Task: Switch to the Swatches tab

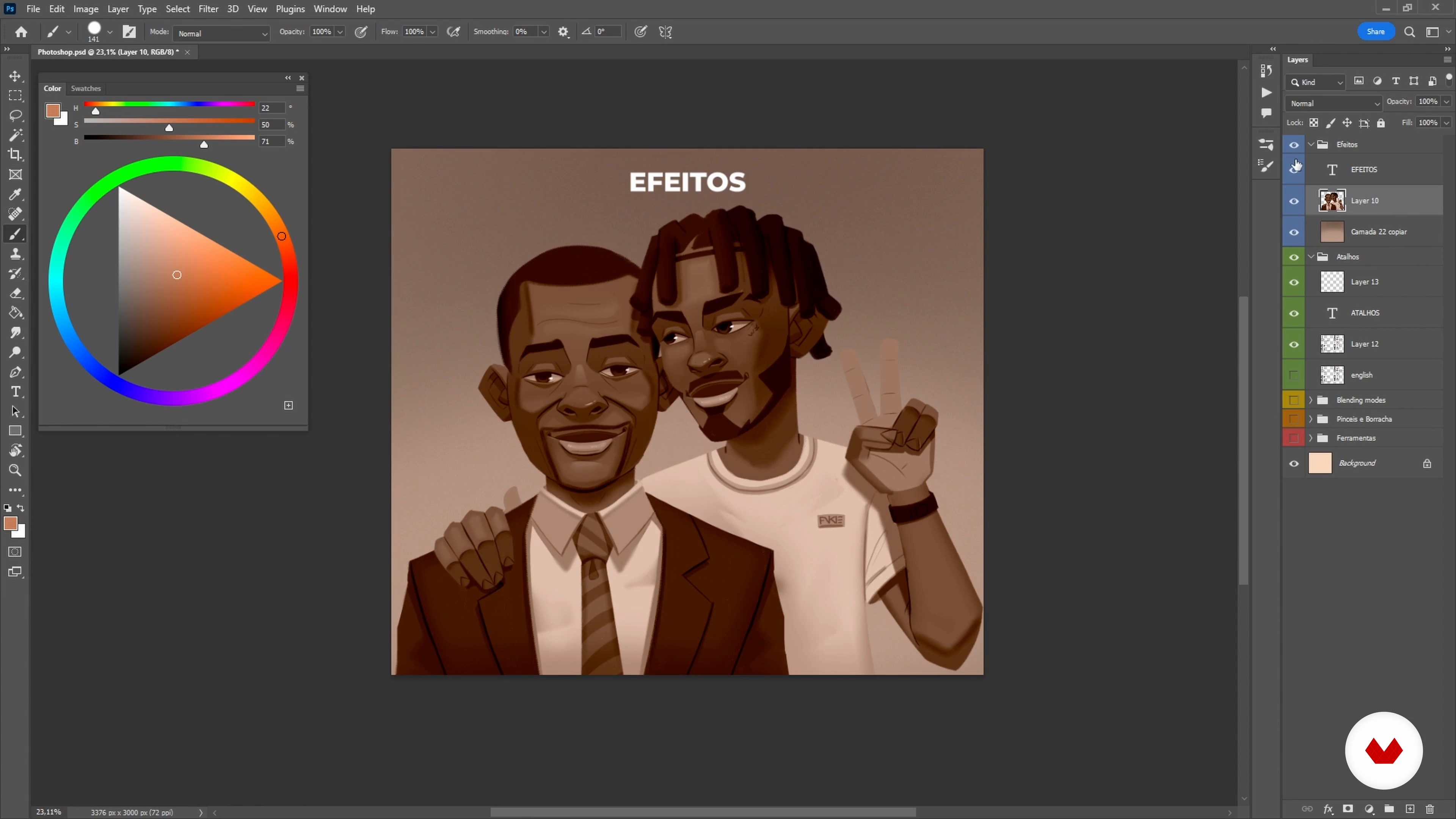Action: point(86,89)
